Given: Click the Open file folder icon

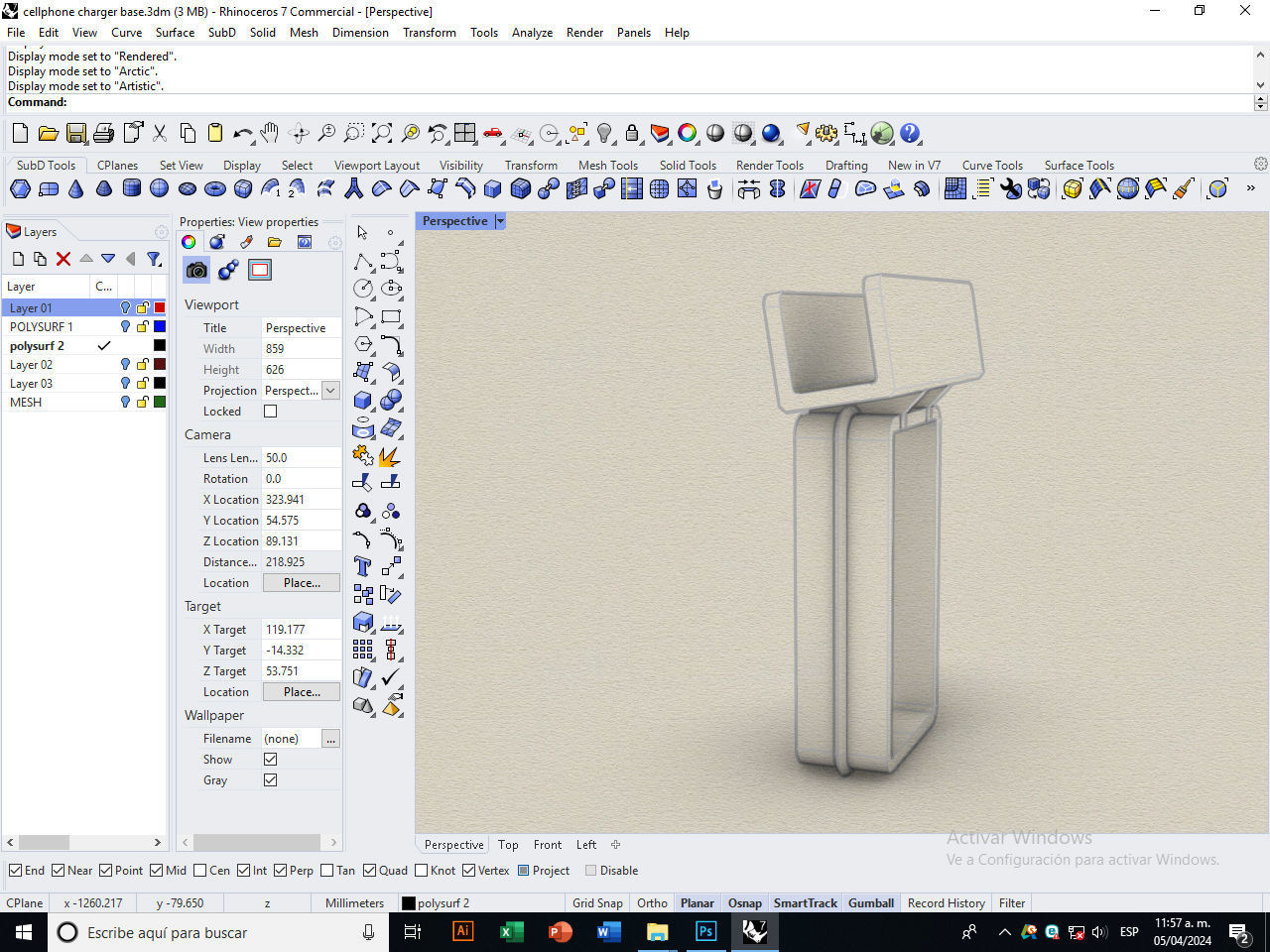Looking at the screenshot, I should 48,133.
